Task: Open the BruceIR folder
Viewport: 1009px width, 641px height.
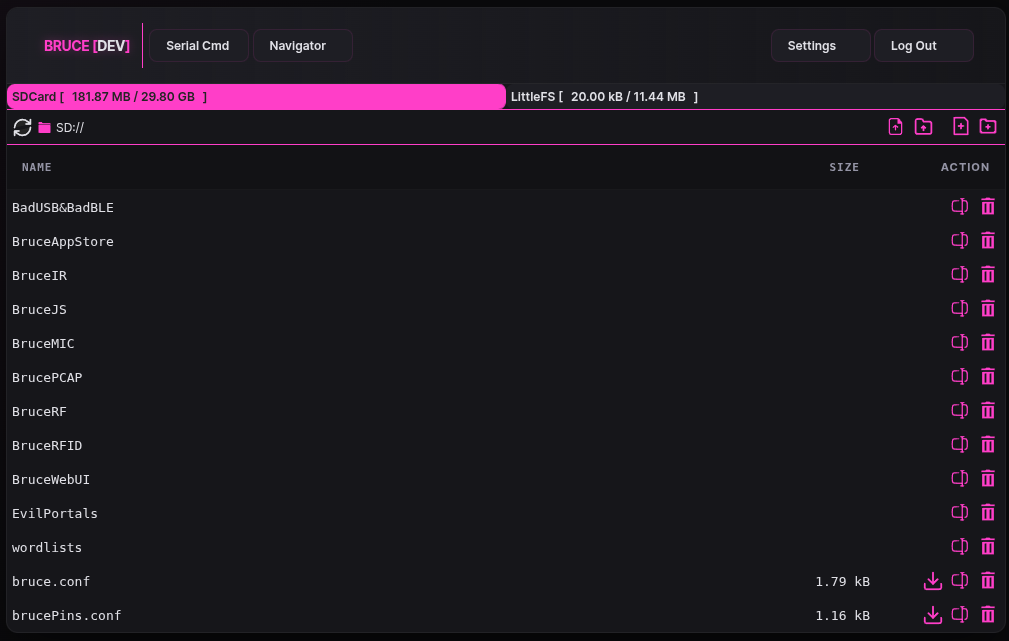Action: point(39,275)
